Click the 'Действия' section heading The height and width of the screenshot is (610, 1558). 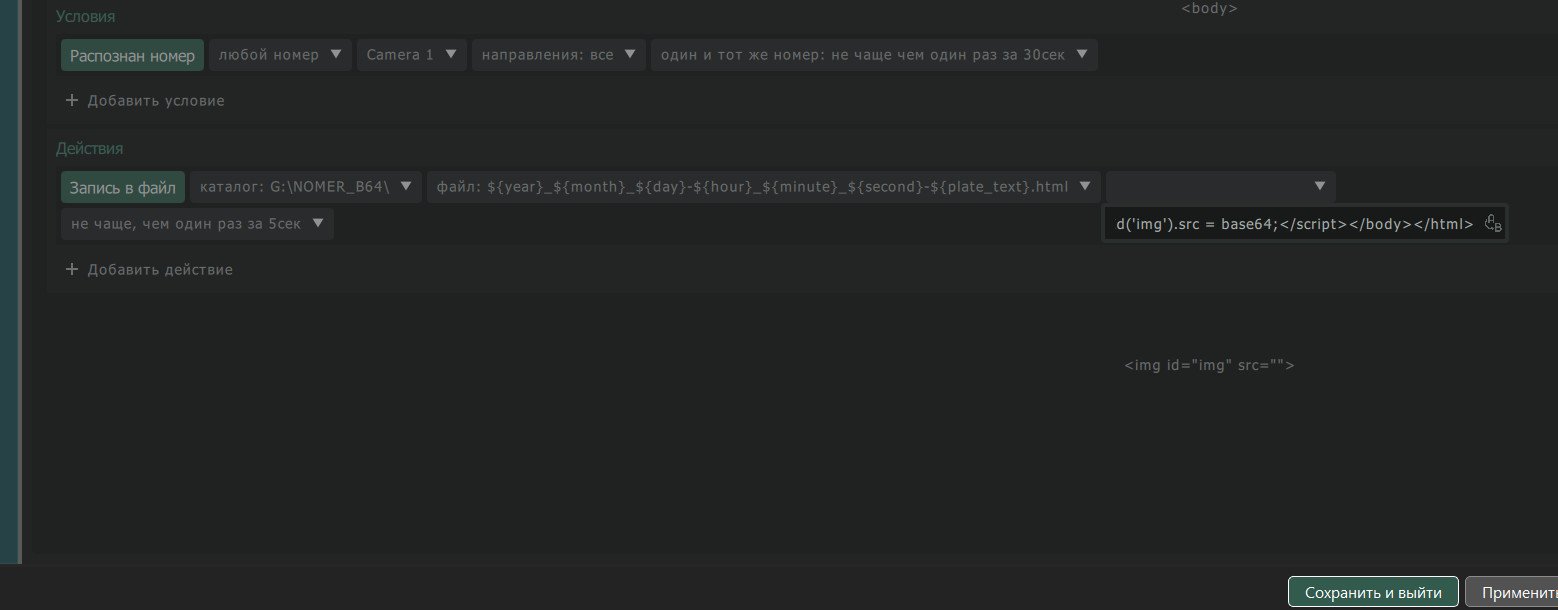[x=89, y=149]
